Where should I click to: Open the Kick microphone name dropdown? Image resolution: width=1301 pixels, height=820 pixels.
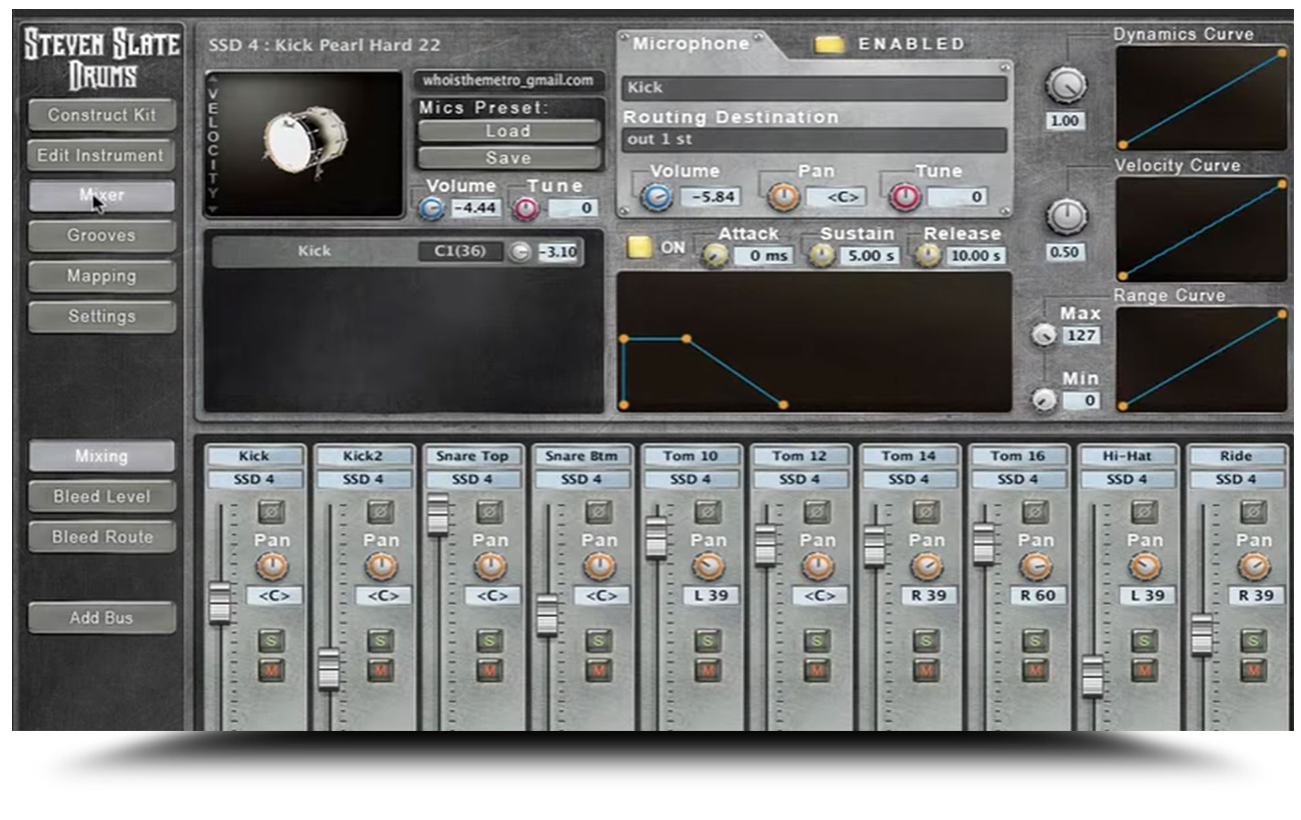[x=814, y=88]
